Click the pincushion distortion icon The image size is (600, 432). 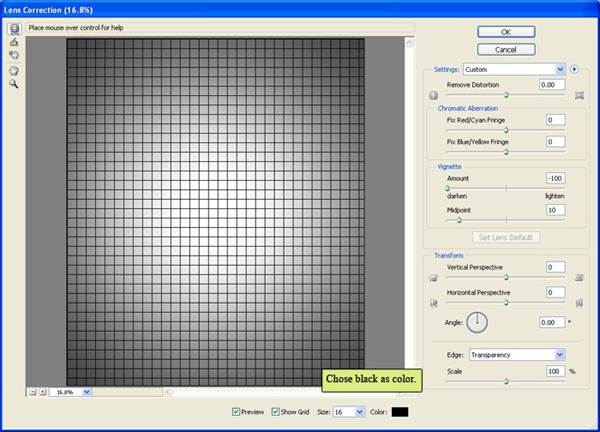(x=580, y=96)
